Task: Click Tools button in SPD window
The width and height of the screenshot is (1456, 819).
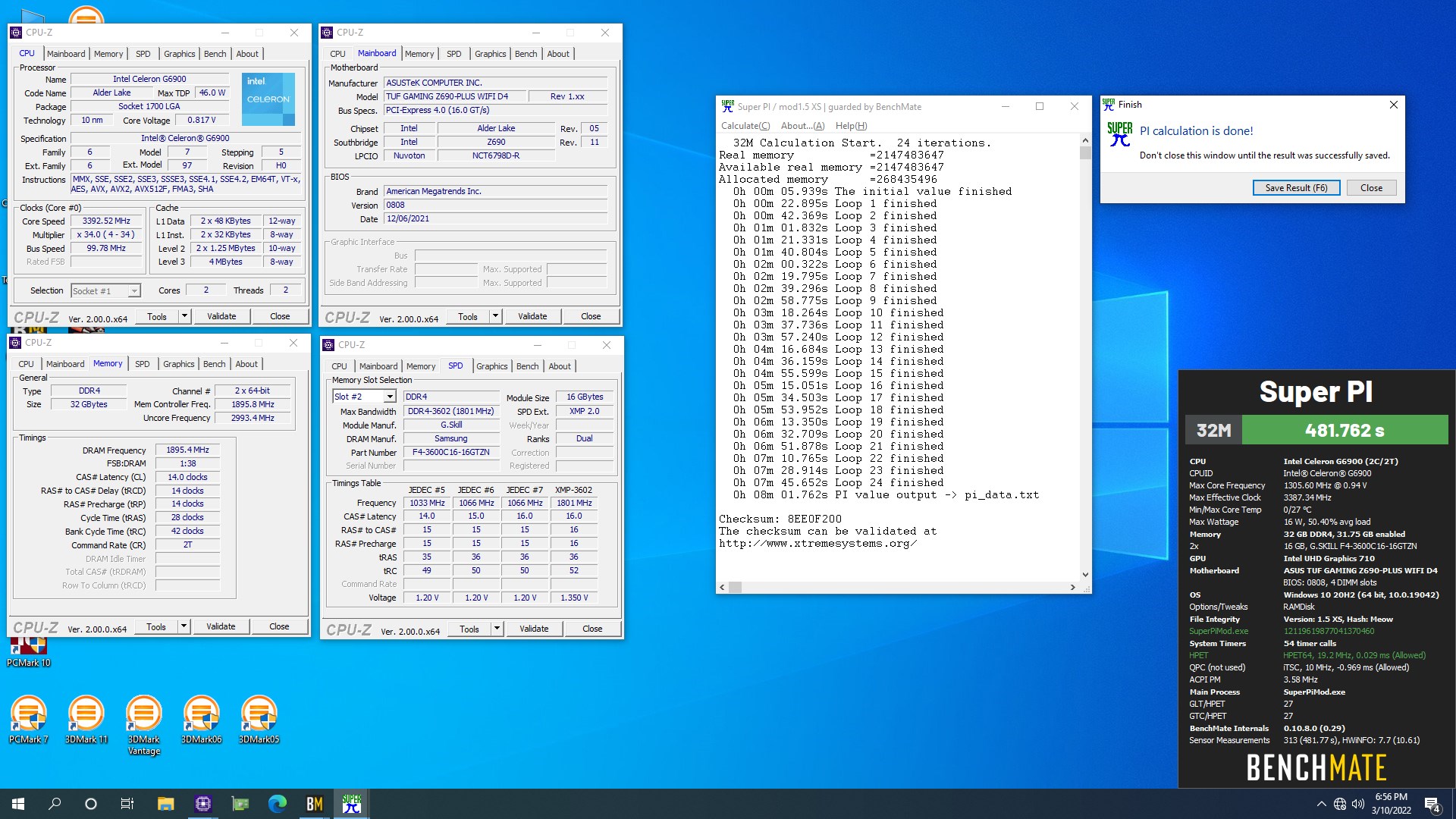Action: coord(469,629)
